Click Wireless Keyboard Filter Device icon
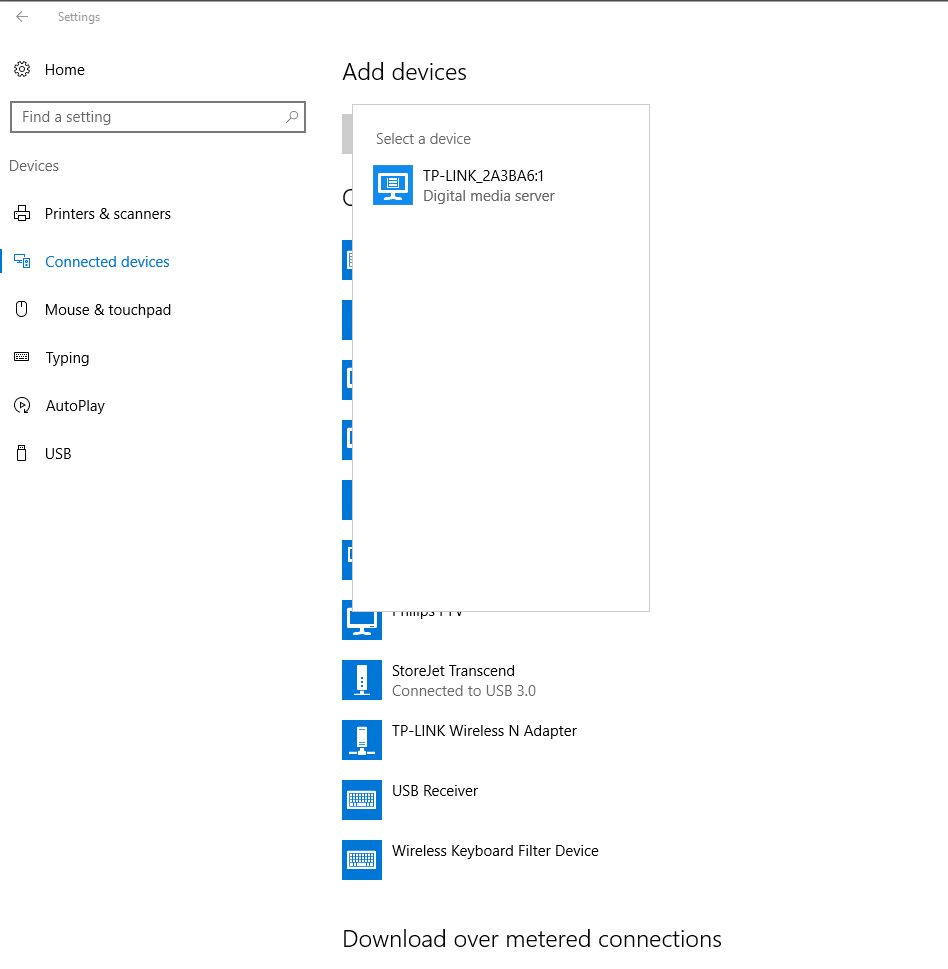This screenshot has height=969, width=948. [x=362, y=860]
